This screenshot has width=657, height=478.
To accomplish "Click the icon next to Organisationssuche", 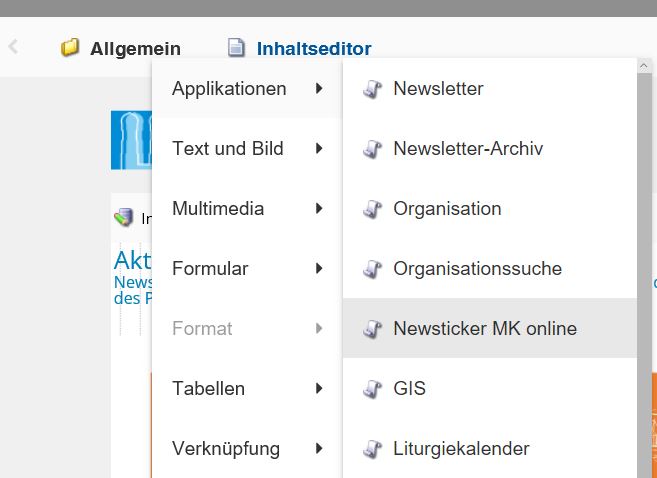I will [372, 269].
